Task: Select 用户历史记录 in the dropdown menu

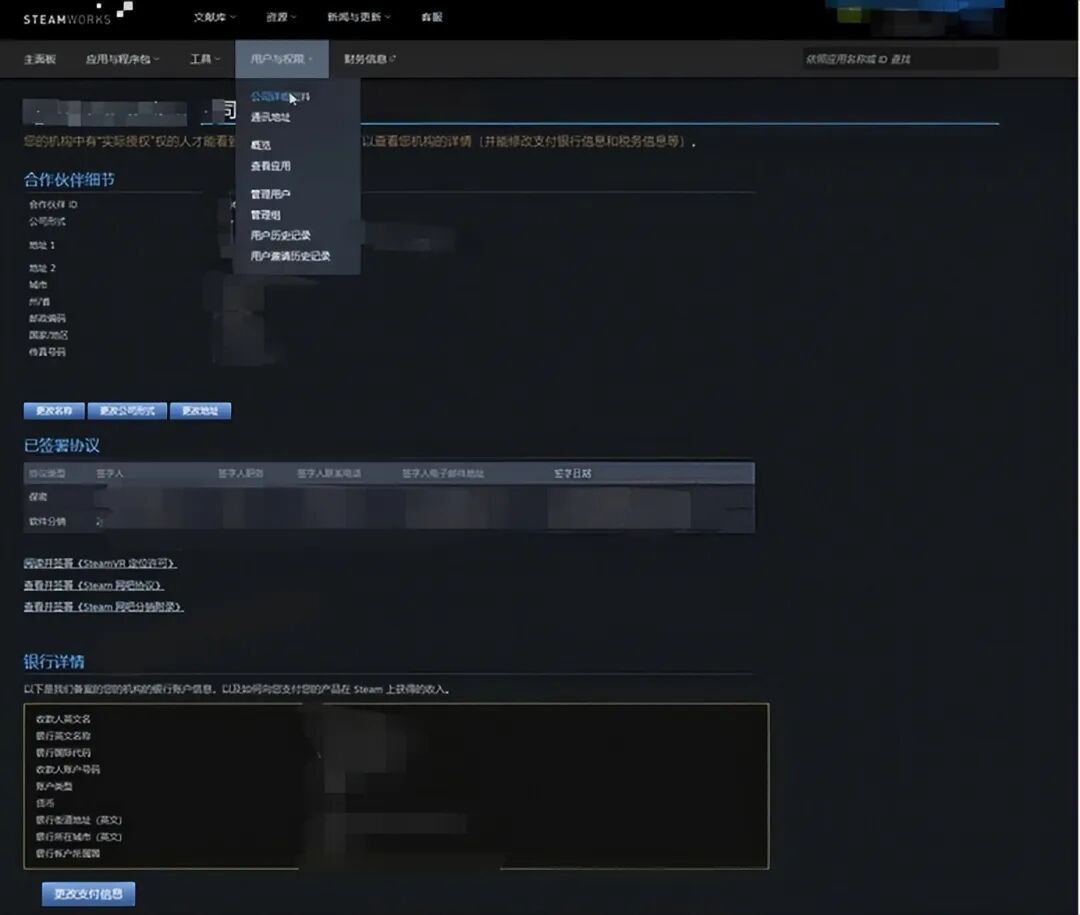Action: (x=280, y=236)
